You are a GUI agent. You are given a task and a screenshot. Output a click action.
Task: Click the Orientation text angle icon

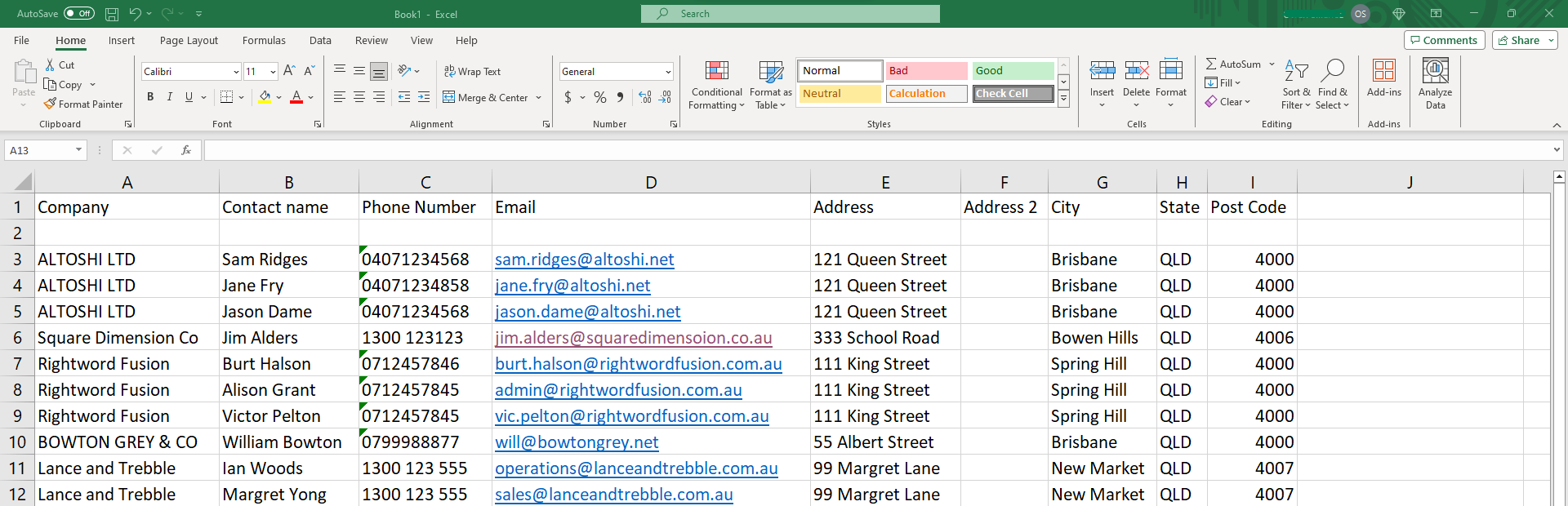pyautogui.click(x=405, y=71)
